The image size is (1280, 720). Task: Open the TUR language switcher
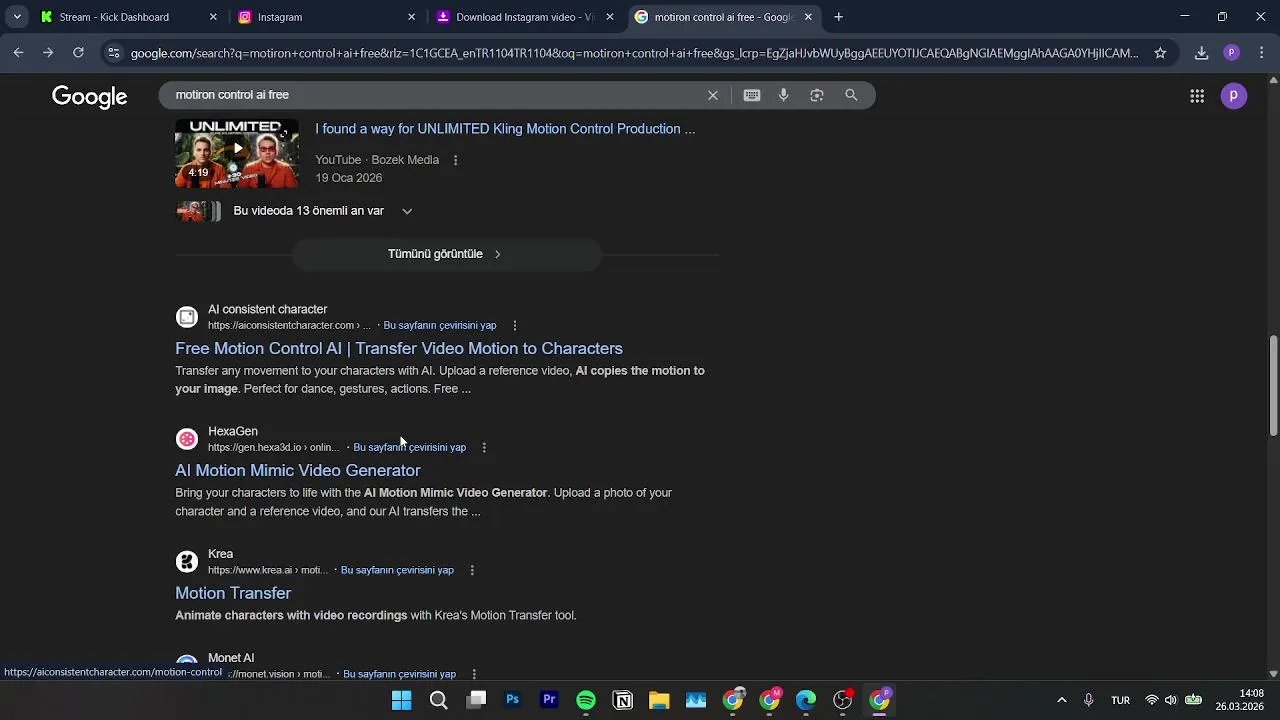pyautogui.click(x=1120, y=700)
